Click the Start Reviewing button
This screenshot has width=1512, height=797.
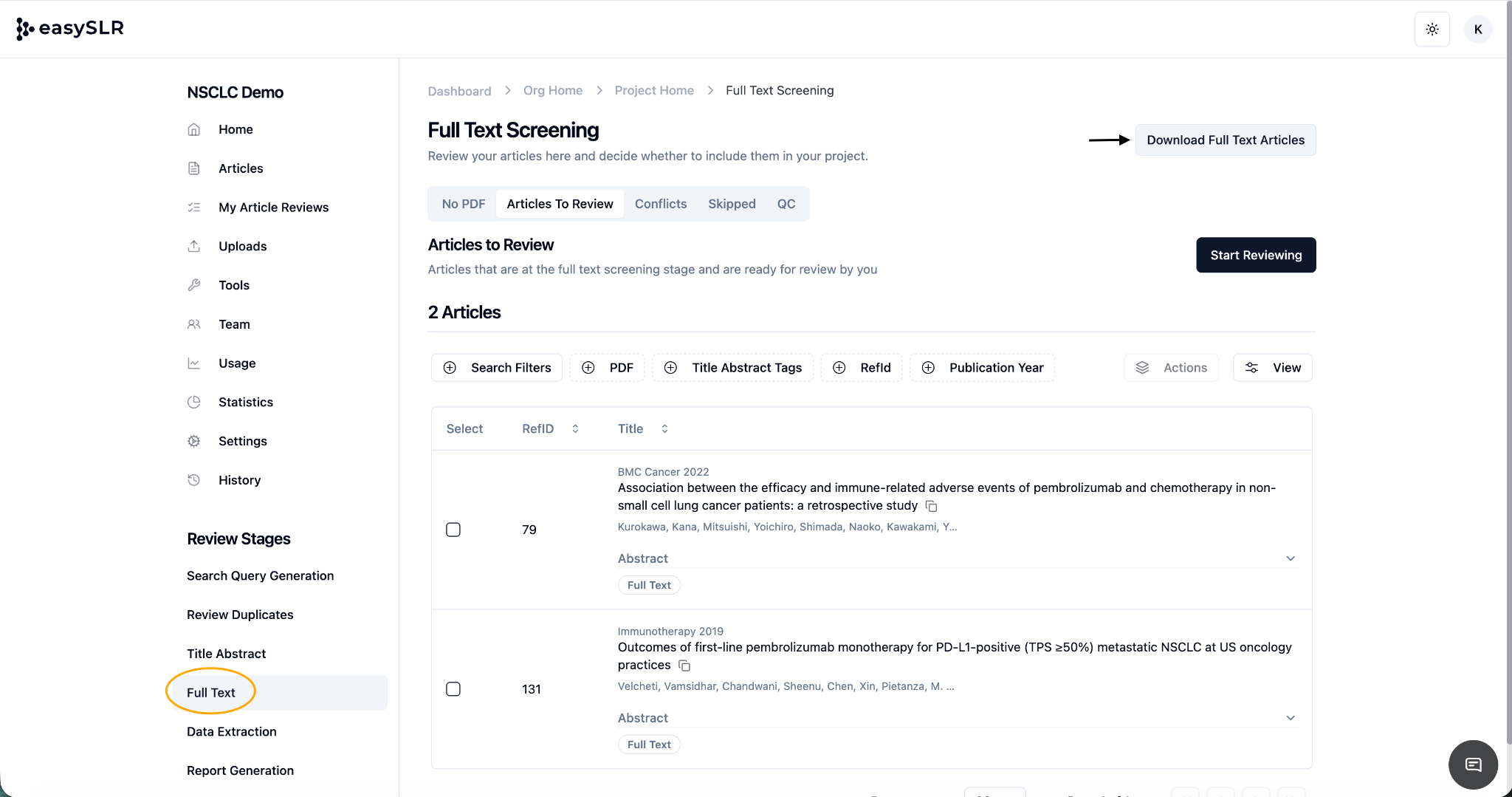pos(1255,255)
